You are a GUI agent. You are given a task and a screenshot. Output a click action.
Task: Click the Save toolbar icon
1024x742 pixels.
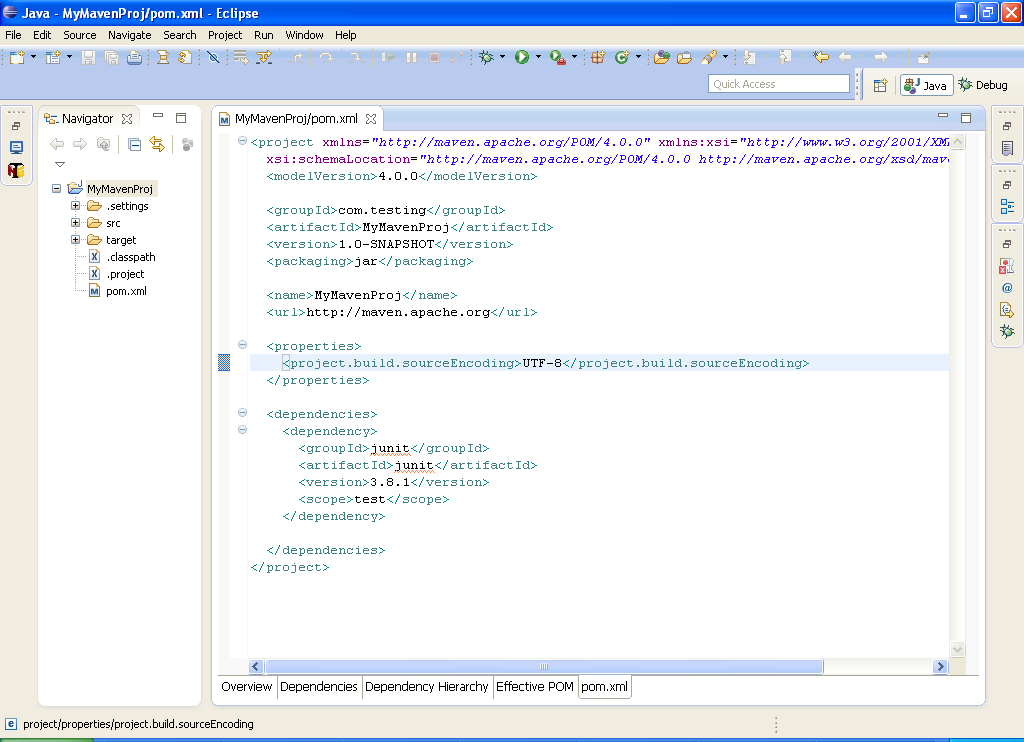pyautogui.click(x=88, y=57)
